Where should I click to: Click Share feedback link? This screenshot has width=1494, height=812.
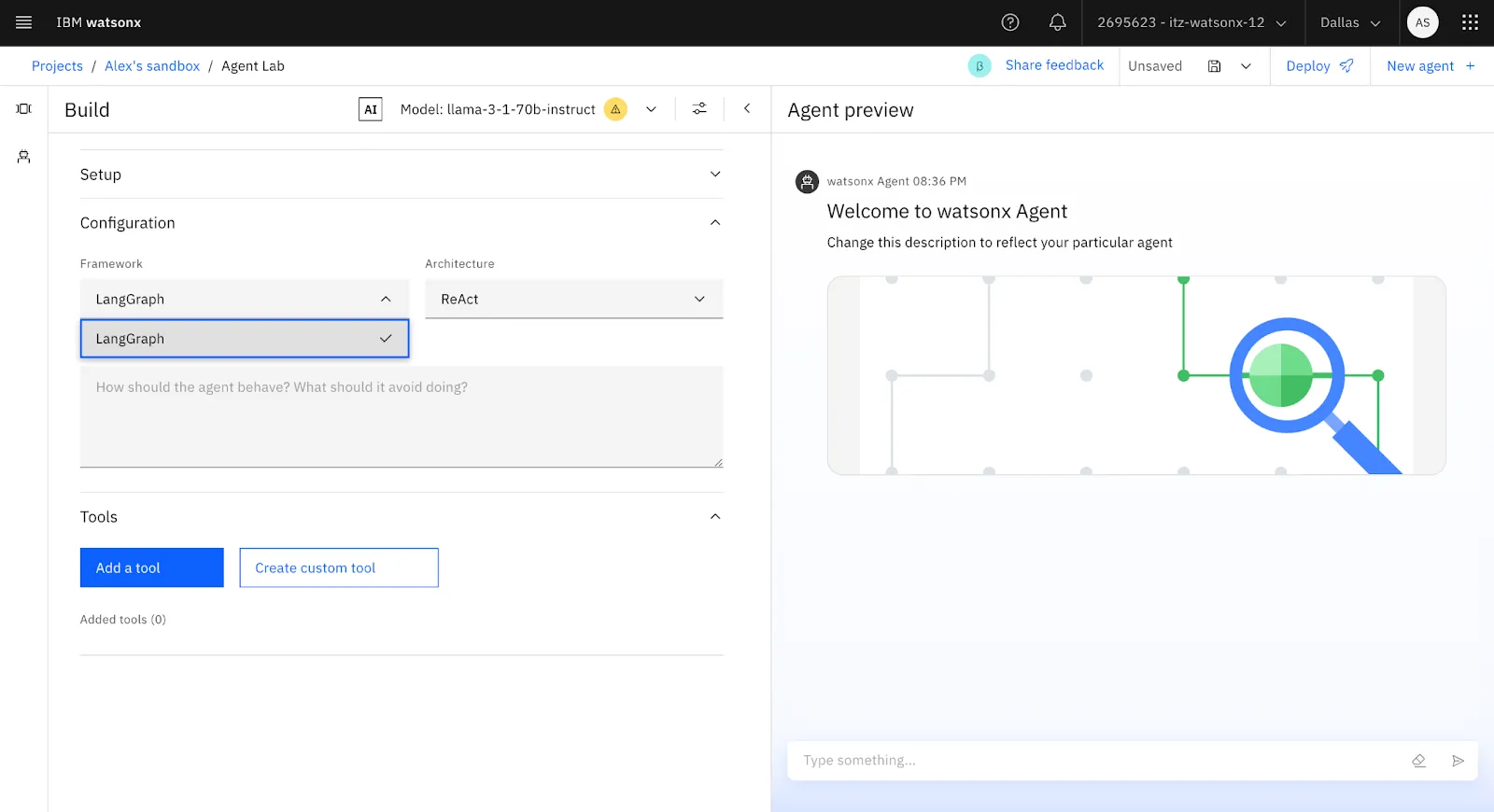(1054, 65)
